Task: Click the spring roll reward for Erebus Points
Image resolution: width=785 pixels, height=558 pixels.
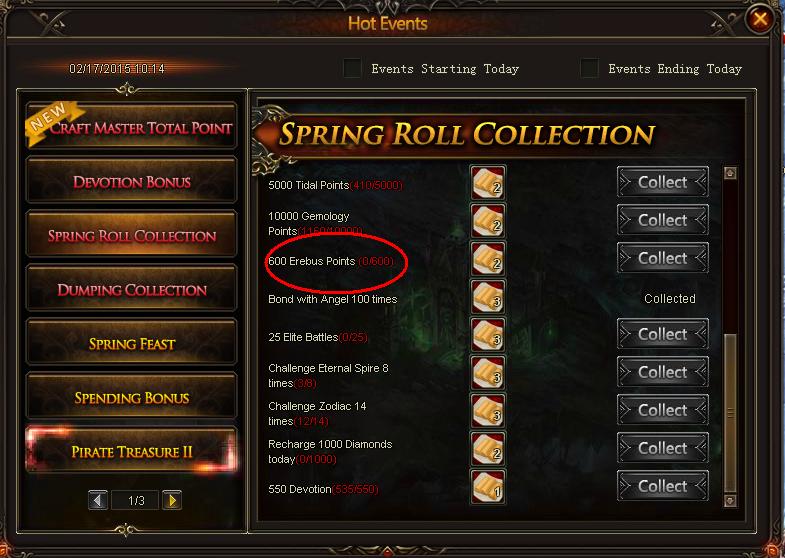Action: 488,259
